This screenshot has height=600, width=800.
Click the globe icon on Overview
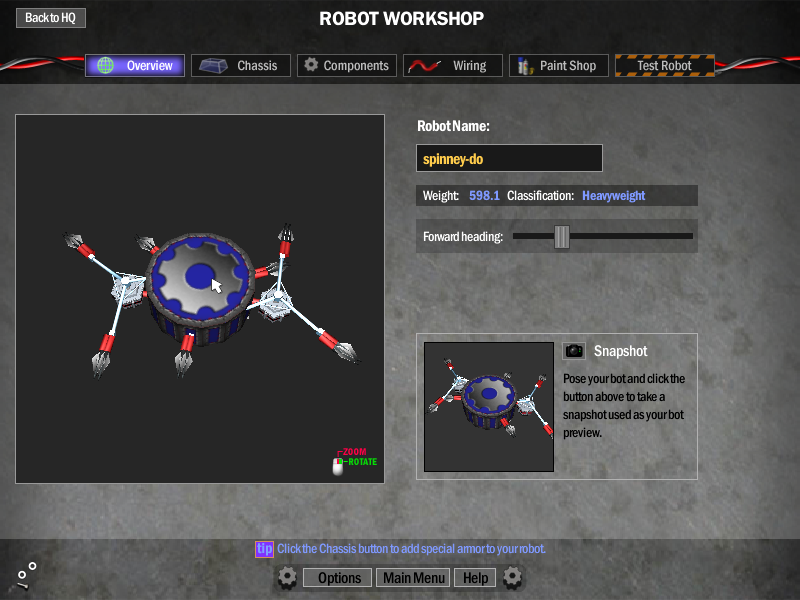(106, 65)
